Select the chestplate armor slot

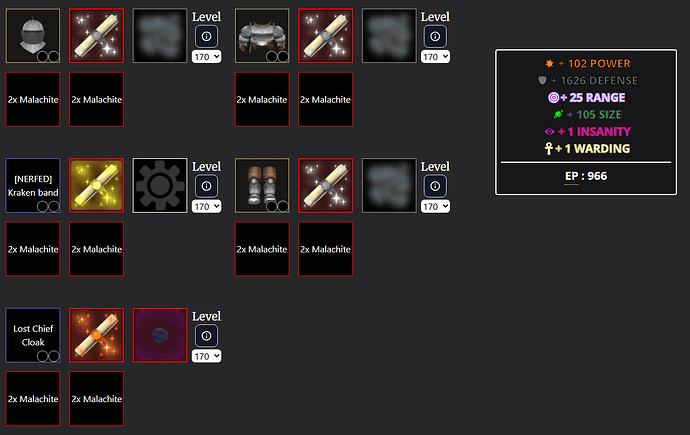pos(262,36)
